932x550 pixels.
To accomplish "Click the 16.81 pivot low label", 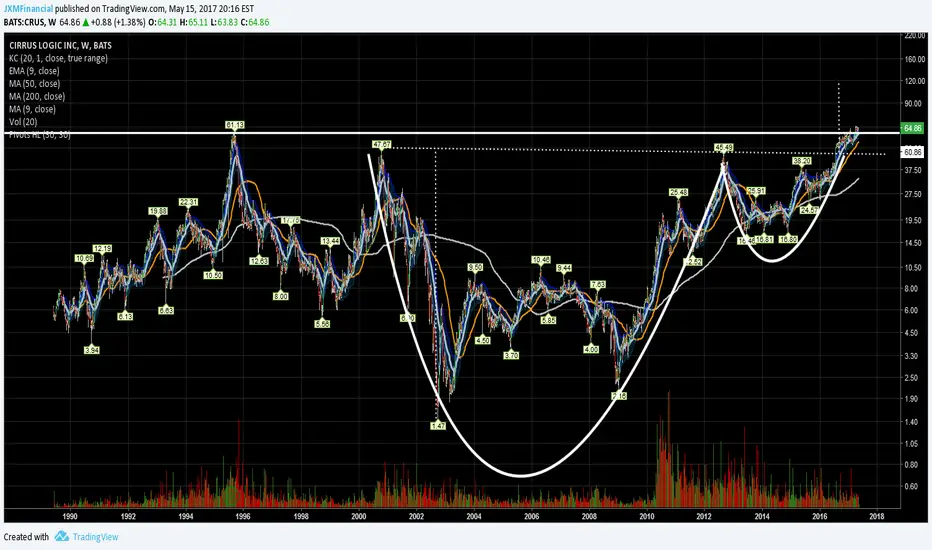I will tap(764, 239).
